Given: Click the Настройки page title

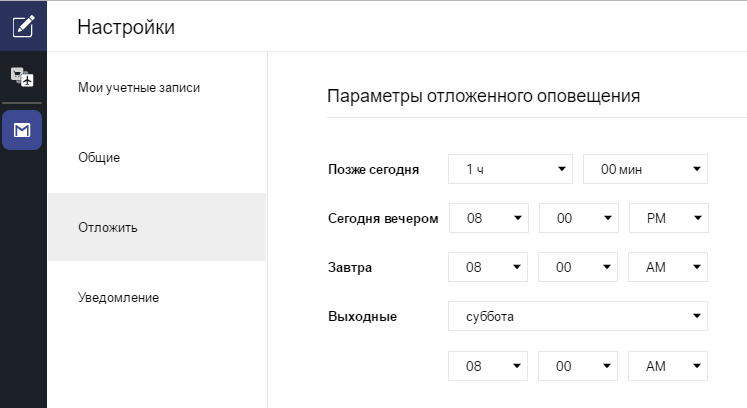Looking at the screenshot, I should coord(126,27).
